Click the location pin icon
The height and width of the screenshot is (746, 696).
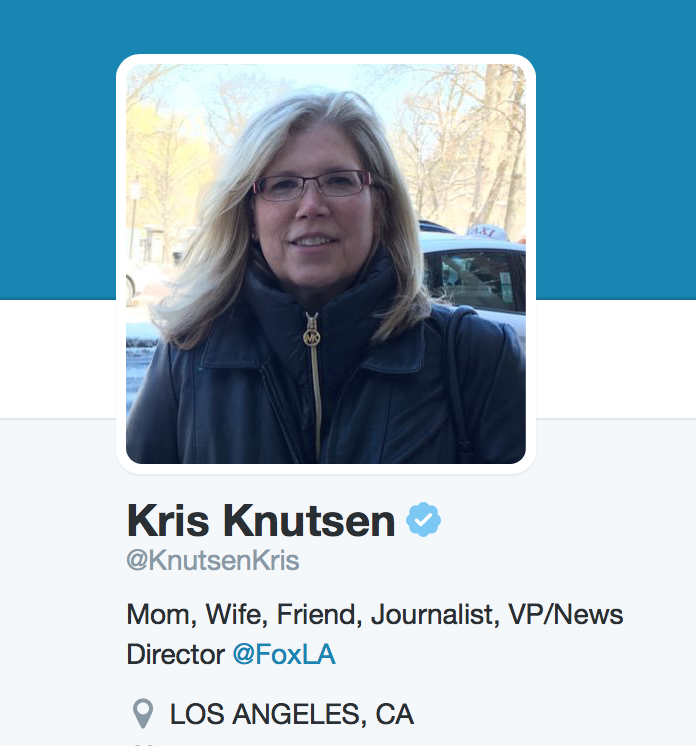tap(143, 714)
